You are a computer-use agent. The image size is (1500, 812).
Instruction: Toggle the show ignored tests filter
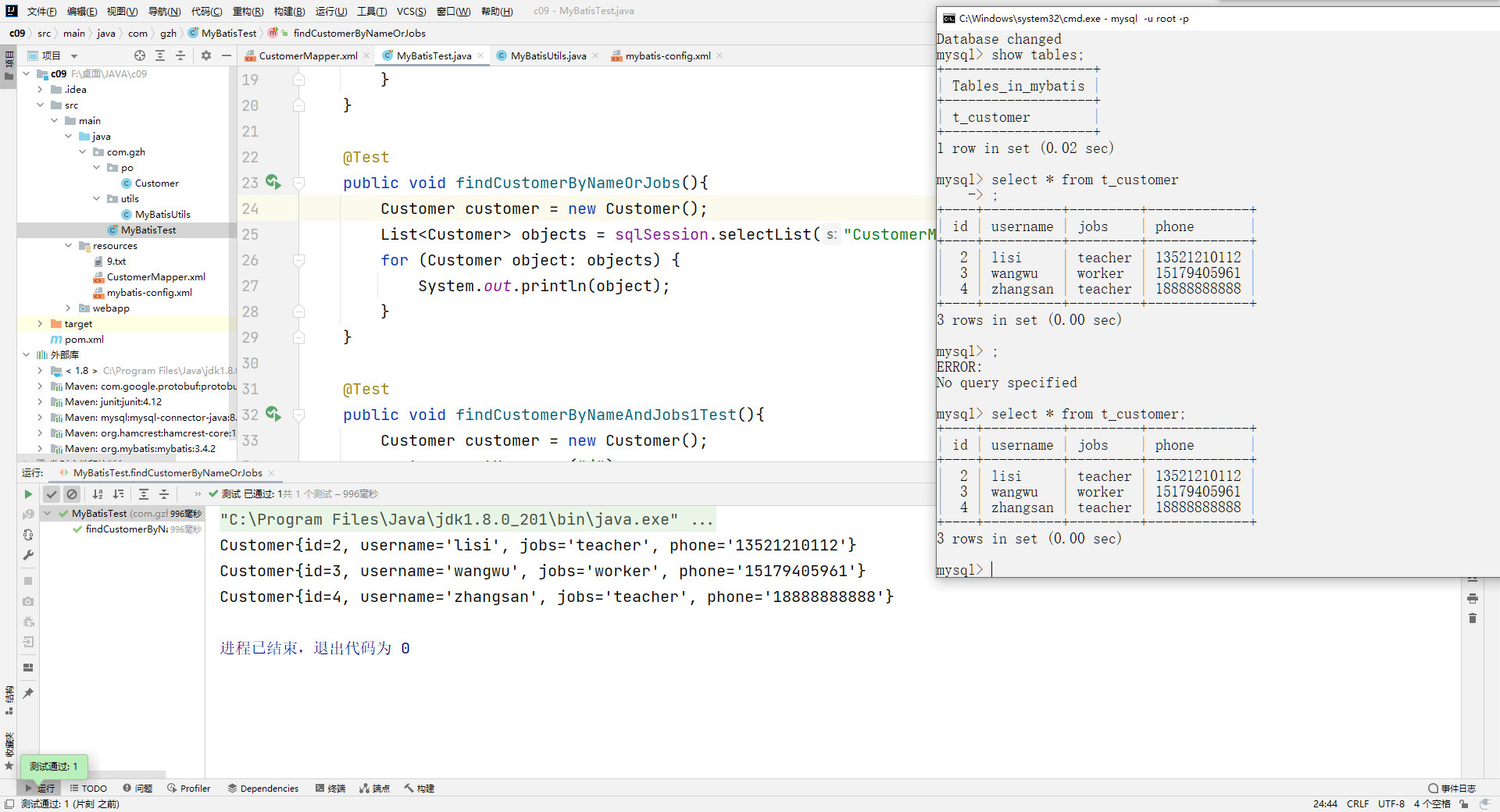[72, 494]
